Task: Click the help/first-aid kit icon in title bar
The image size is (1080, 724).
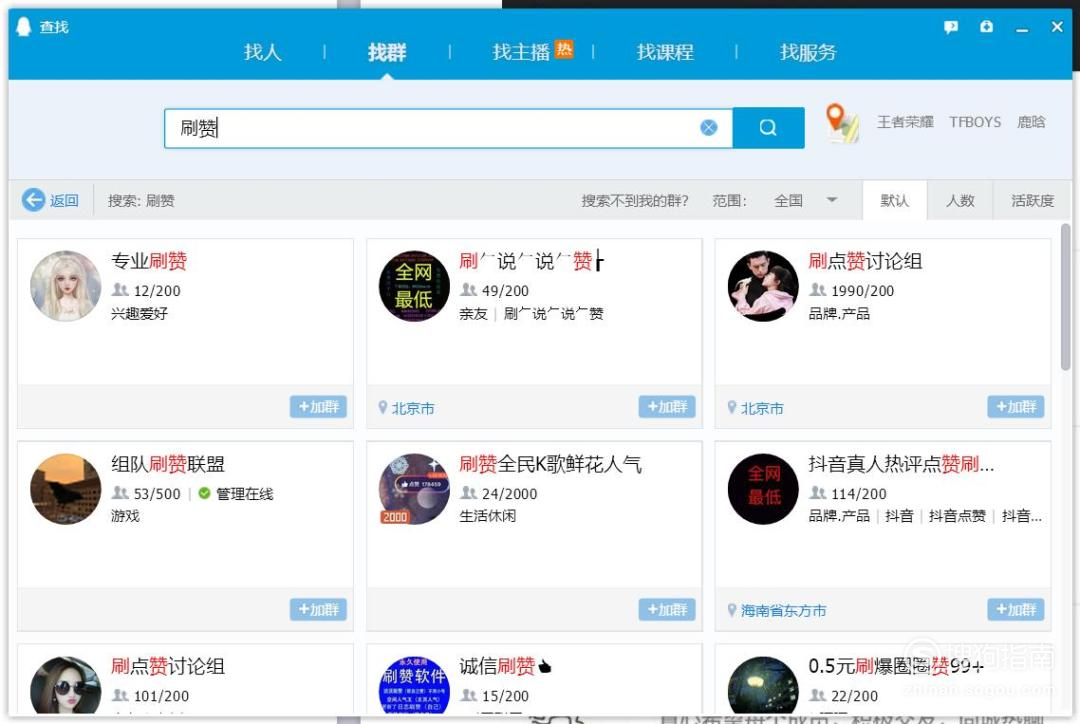Action: point(986,27)
